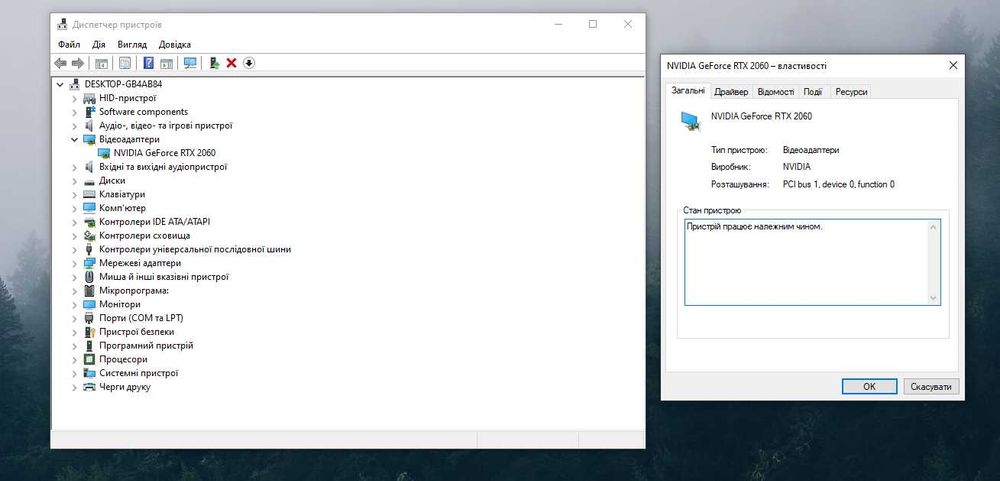This screenshot has width=1000, height=481.
Task: Click the Forward arrow in Device Manager toolbar
Action: pos(78,63)
